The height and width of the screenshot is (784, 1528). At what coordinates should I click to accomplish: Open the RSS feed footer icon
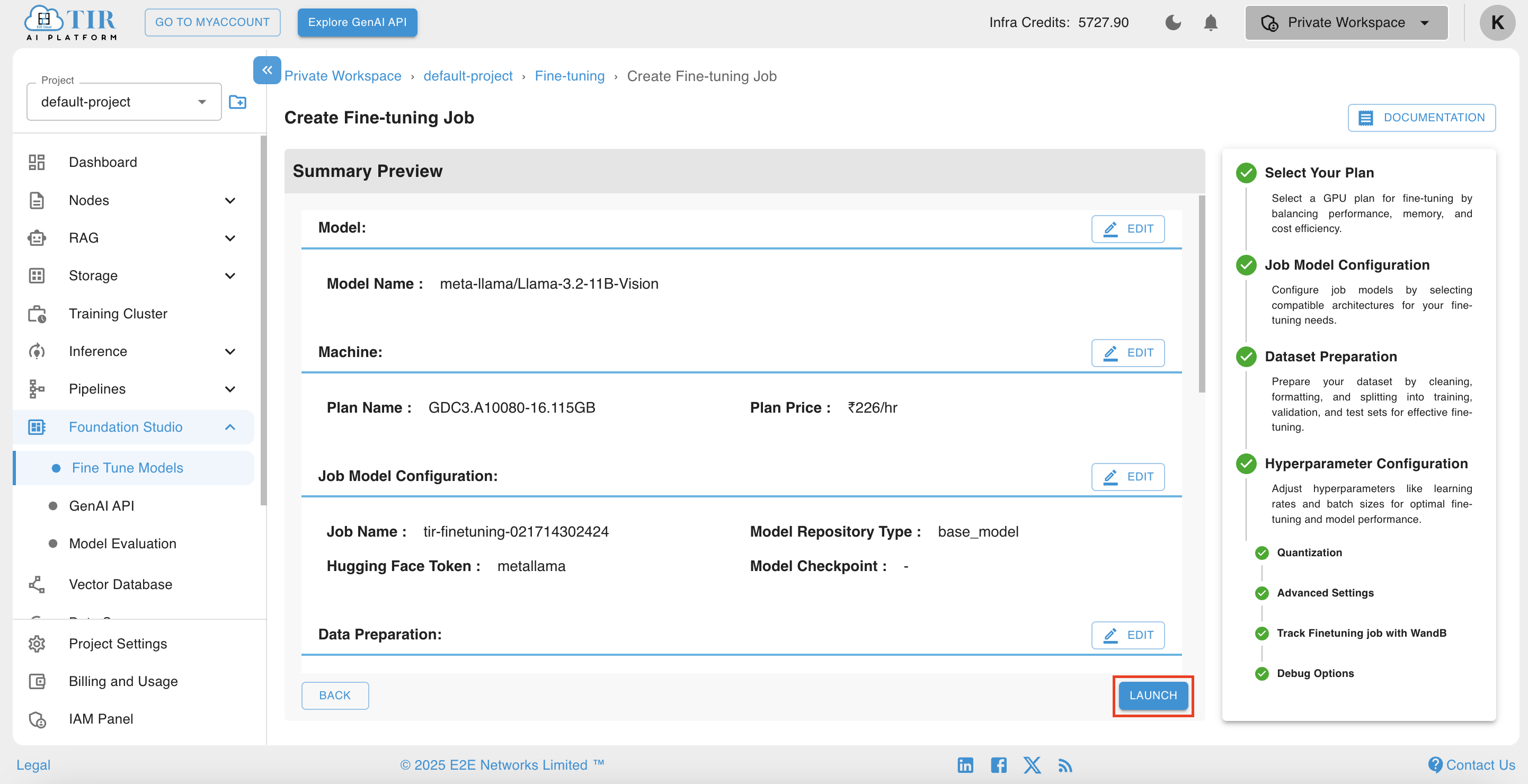tap(1065, 765)
